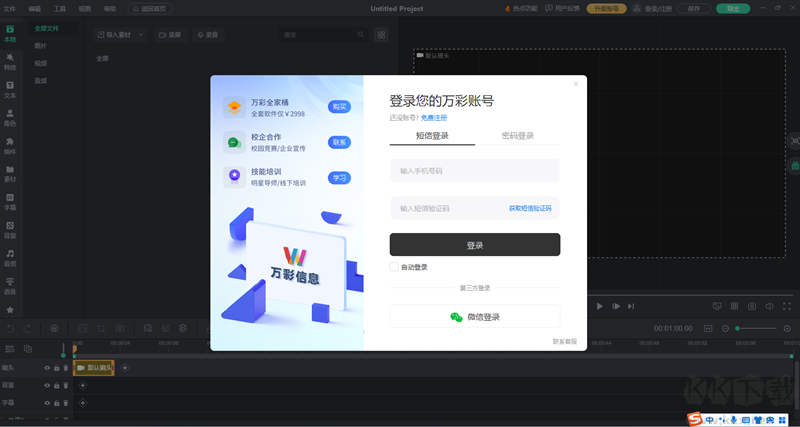This screenshot has height=427, width=800.
Task: Click the preview volume speaker icon
Action: point(769,306)
